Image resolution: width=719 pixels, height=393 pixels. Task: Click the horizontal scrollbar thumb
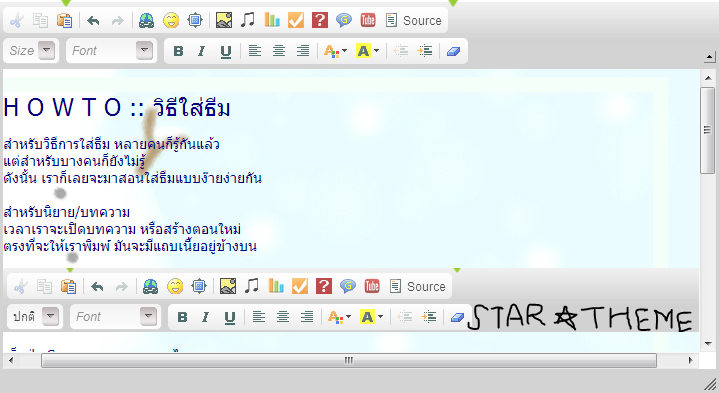pos(349,360)
